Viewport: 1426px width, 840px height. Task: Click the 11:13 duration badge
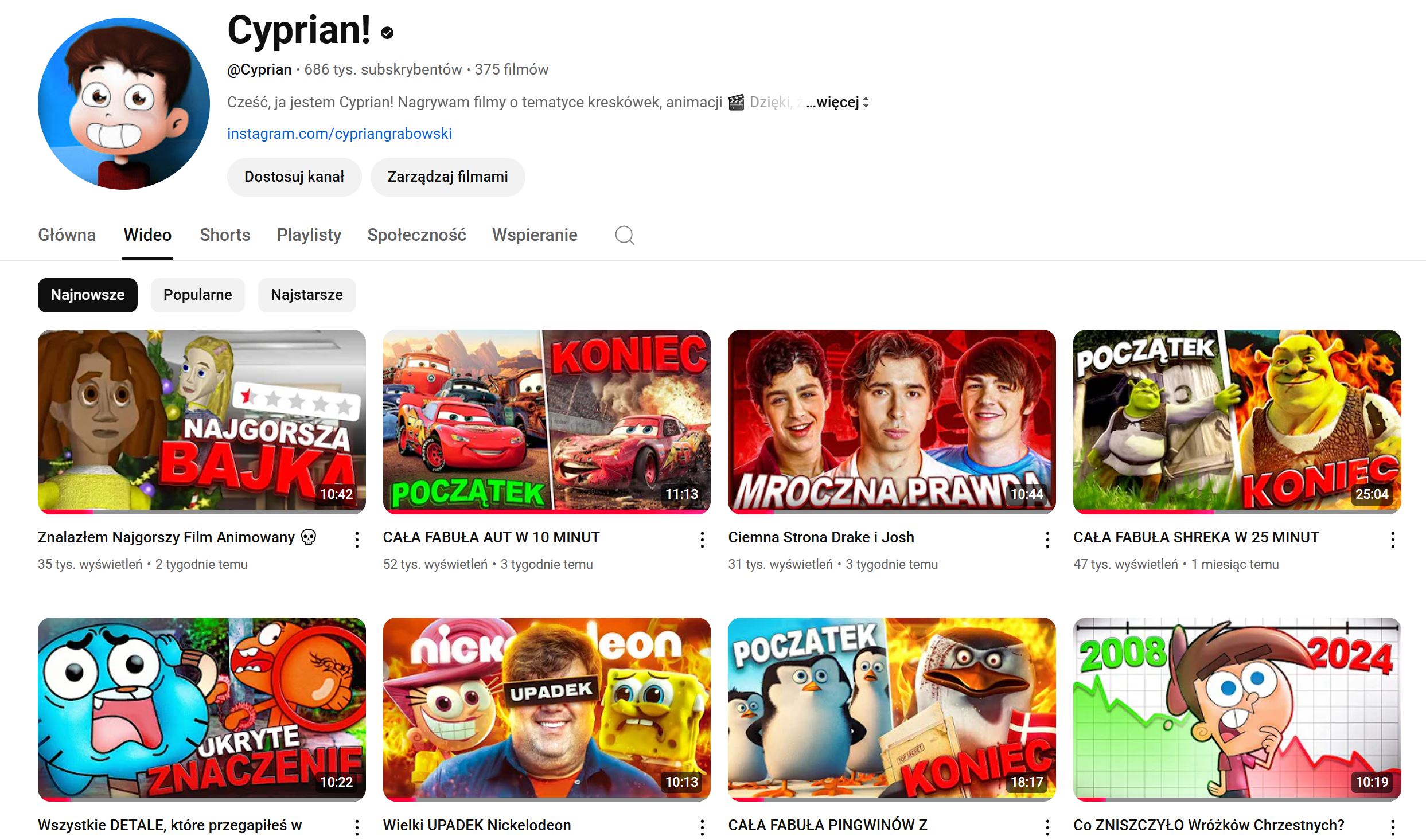click(681, 494)
